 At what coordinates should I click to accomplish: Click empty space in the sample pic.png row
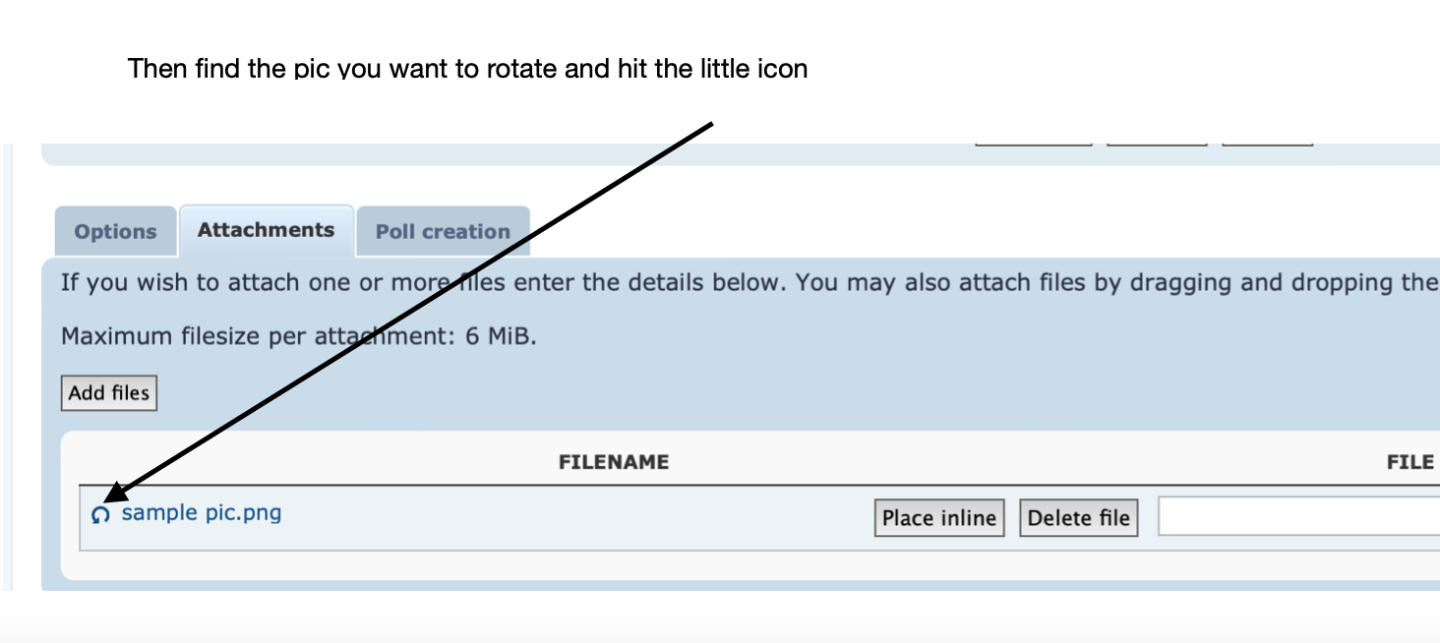click(x=570, y=518)
